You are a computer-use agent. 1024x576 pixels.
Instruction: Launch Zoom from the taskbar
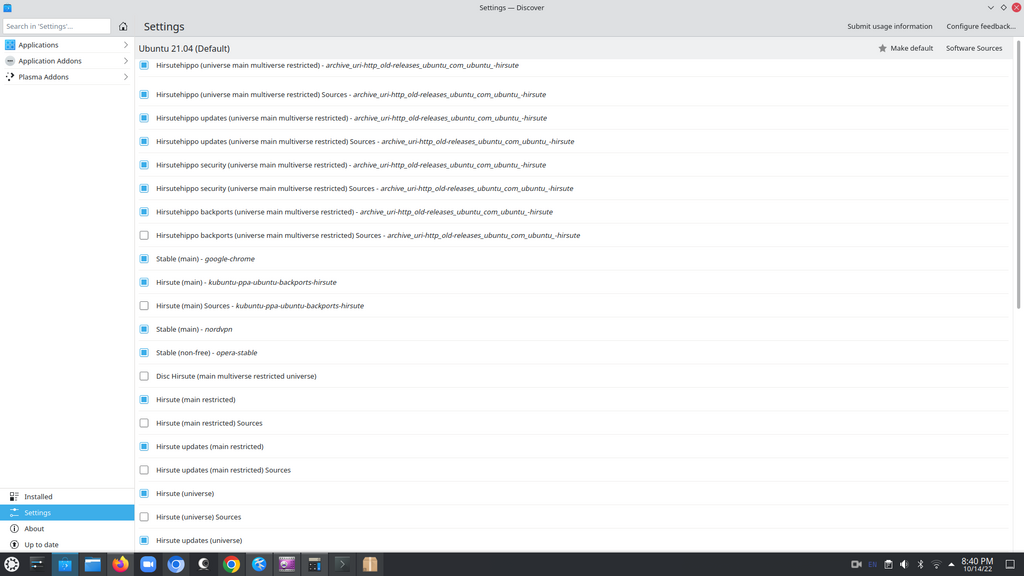pyautogui.click(x=148, y=564)
